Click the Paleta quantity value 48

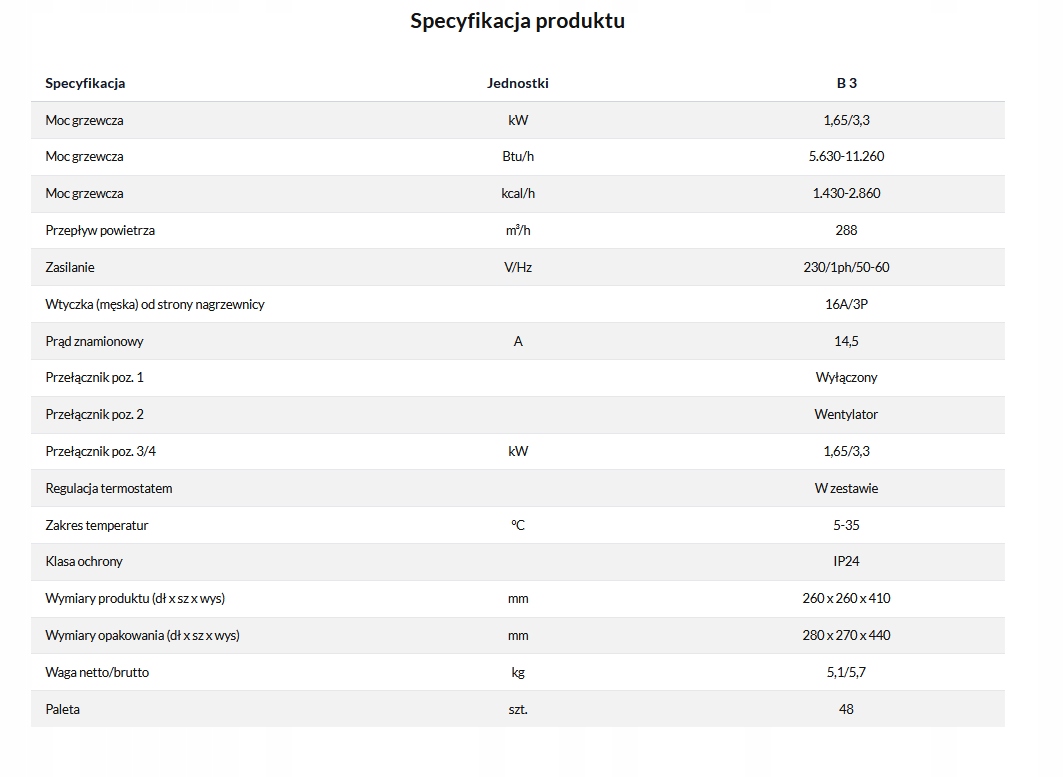pyautogui.click(x=846, y=709)
